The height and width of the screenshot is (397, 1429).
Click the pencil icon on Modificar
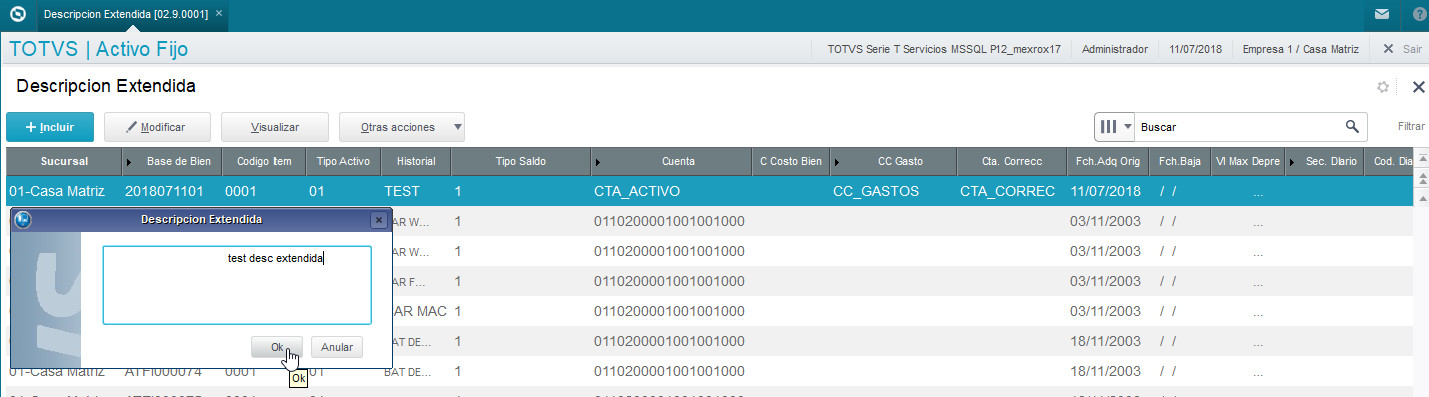(130, 128)
